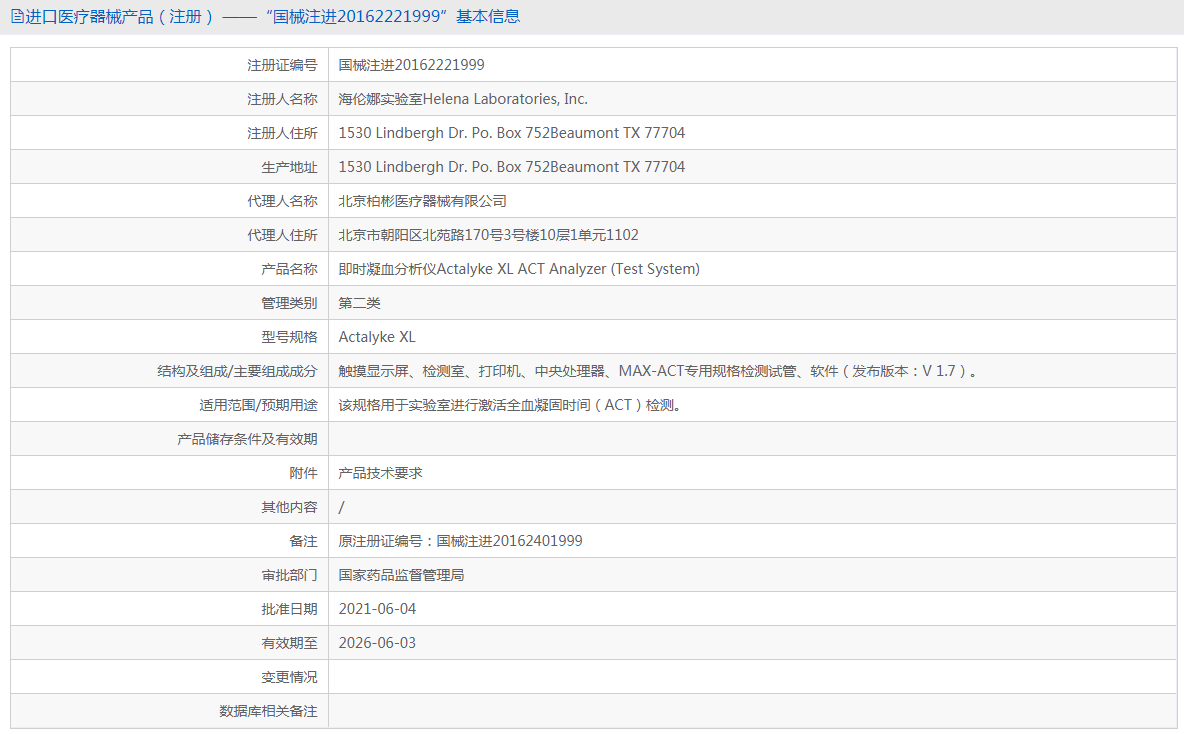The width and height of the screenshot is (1184, 734).
Task: Click the 北京市朝阳区北苑路170号 address value
Action: click(x=489, y=236)
